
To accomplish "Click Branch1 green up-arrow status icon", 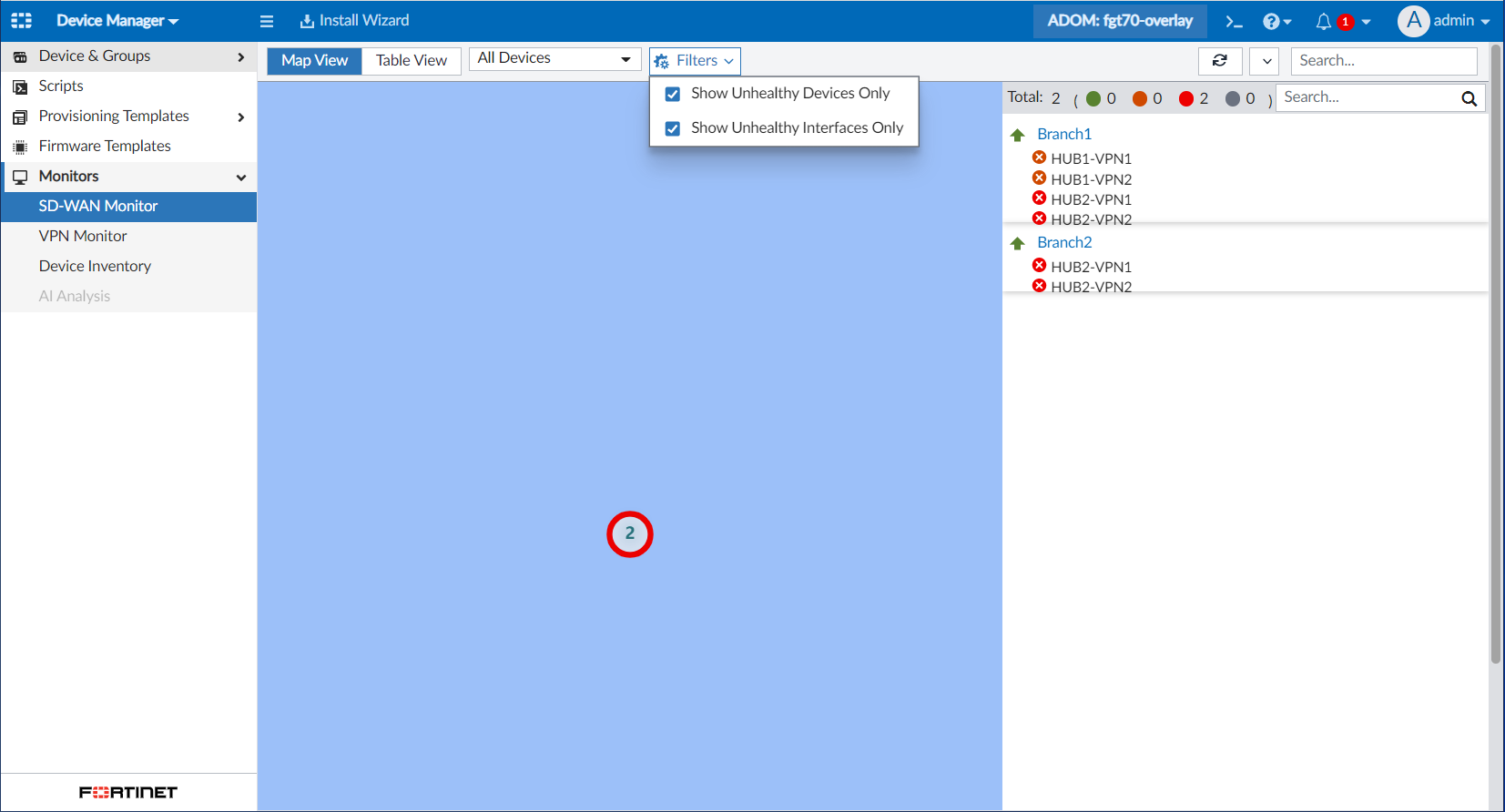I will (1018, 135).
